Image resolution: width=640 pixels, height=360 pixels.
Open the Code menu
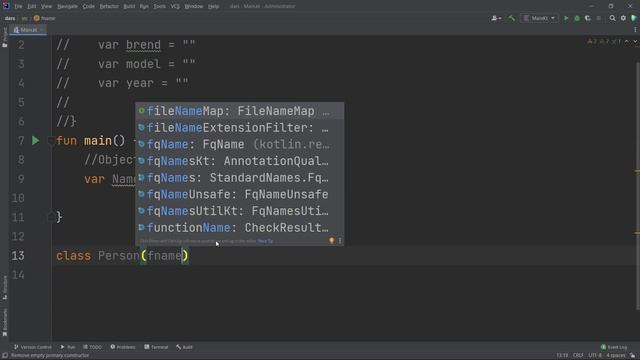pos(89,7)
